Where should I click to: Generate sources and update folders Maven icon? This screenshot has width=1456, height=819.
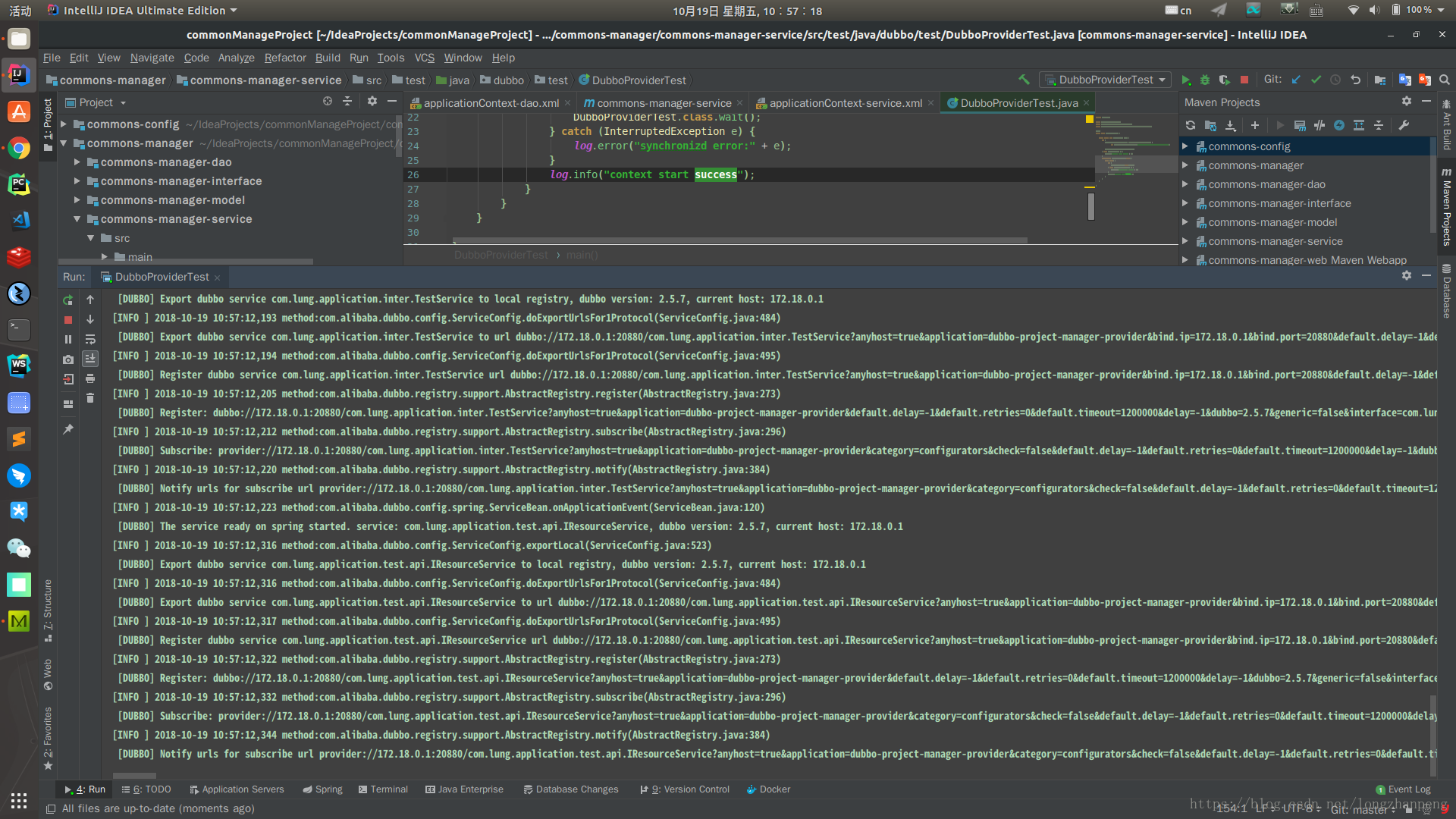[x=1210, y=125]
